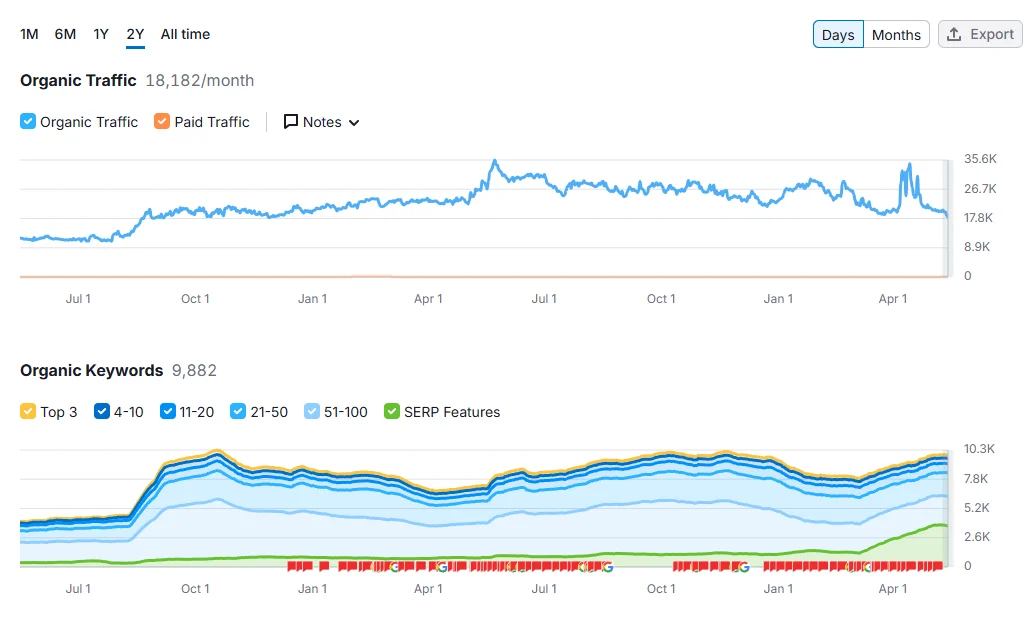Screen dimensions: 1036x618
Task: Show the All time range
Action: (185, 34)
